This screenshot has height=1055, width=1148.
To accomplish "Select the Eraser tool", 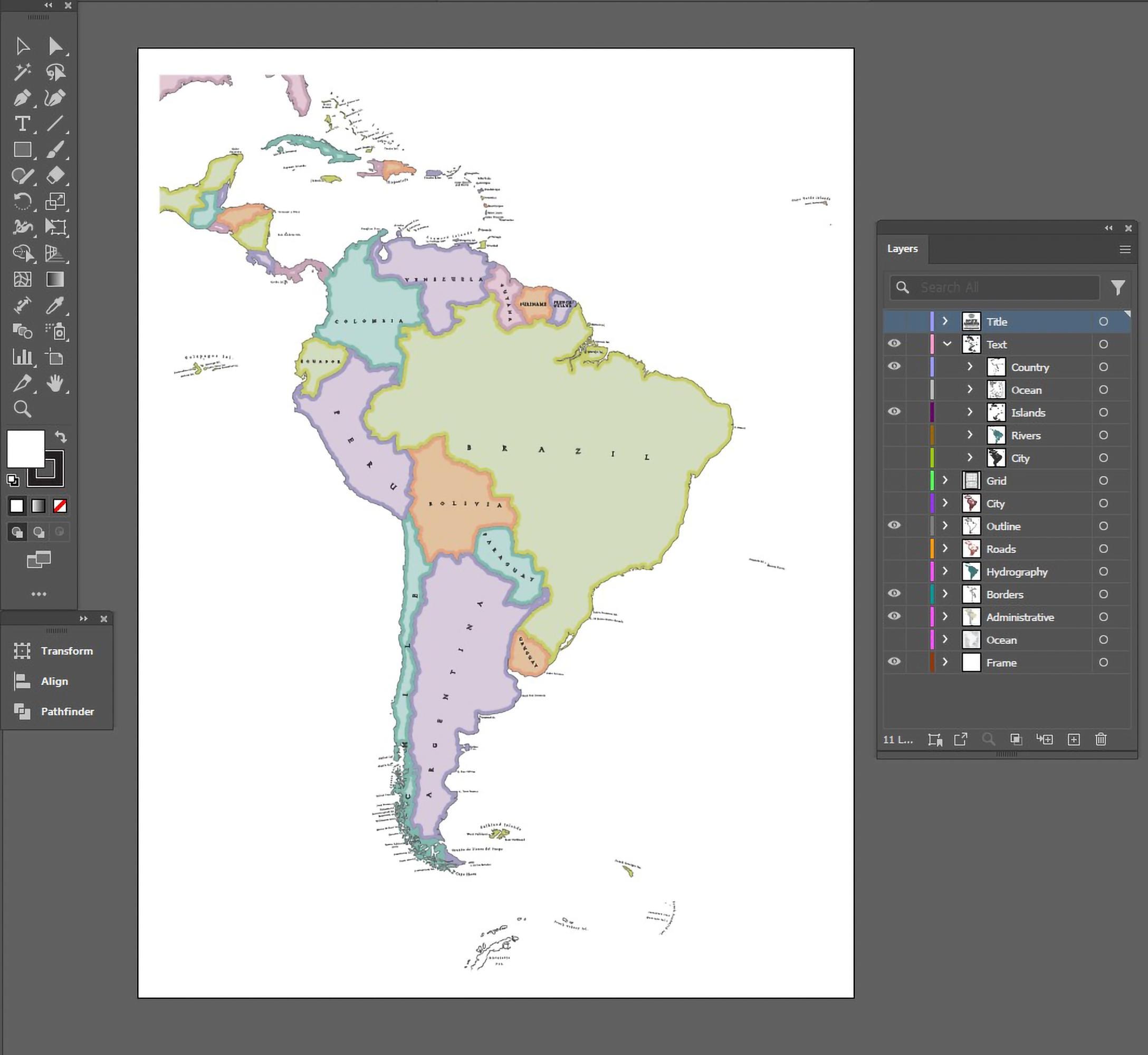I will (55, 175).
